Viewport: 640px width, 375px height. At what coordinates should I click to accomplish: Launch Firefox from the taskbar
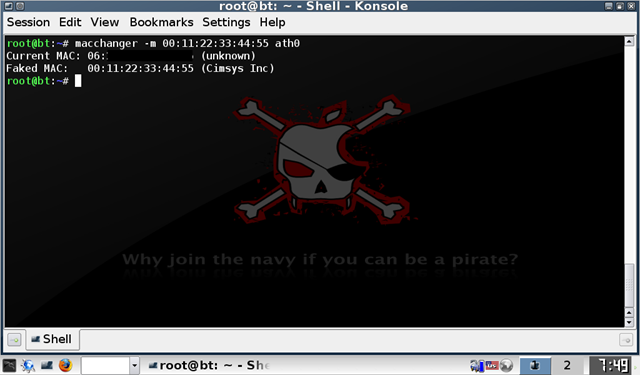click(65, 365)
